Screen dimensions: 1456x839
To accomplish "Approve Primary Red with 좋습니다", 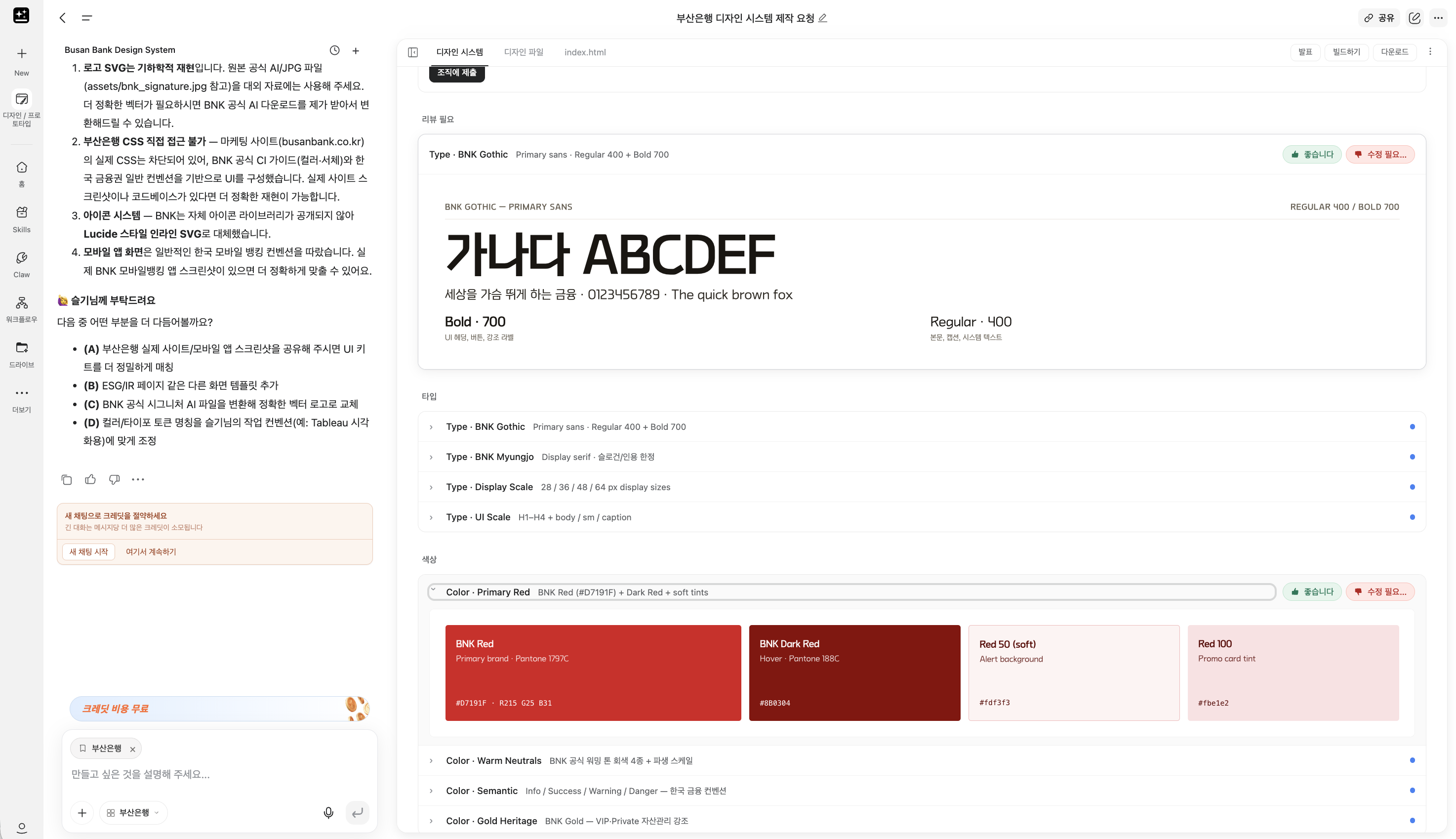I will (x=1312, y=592).
